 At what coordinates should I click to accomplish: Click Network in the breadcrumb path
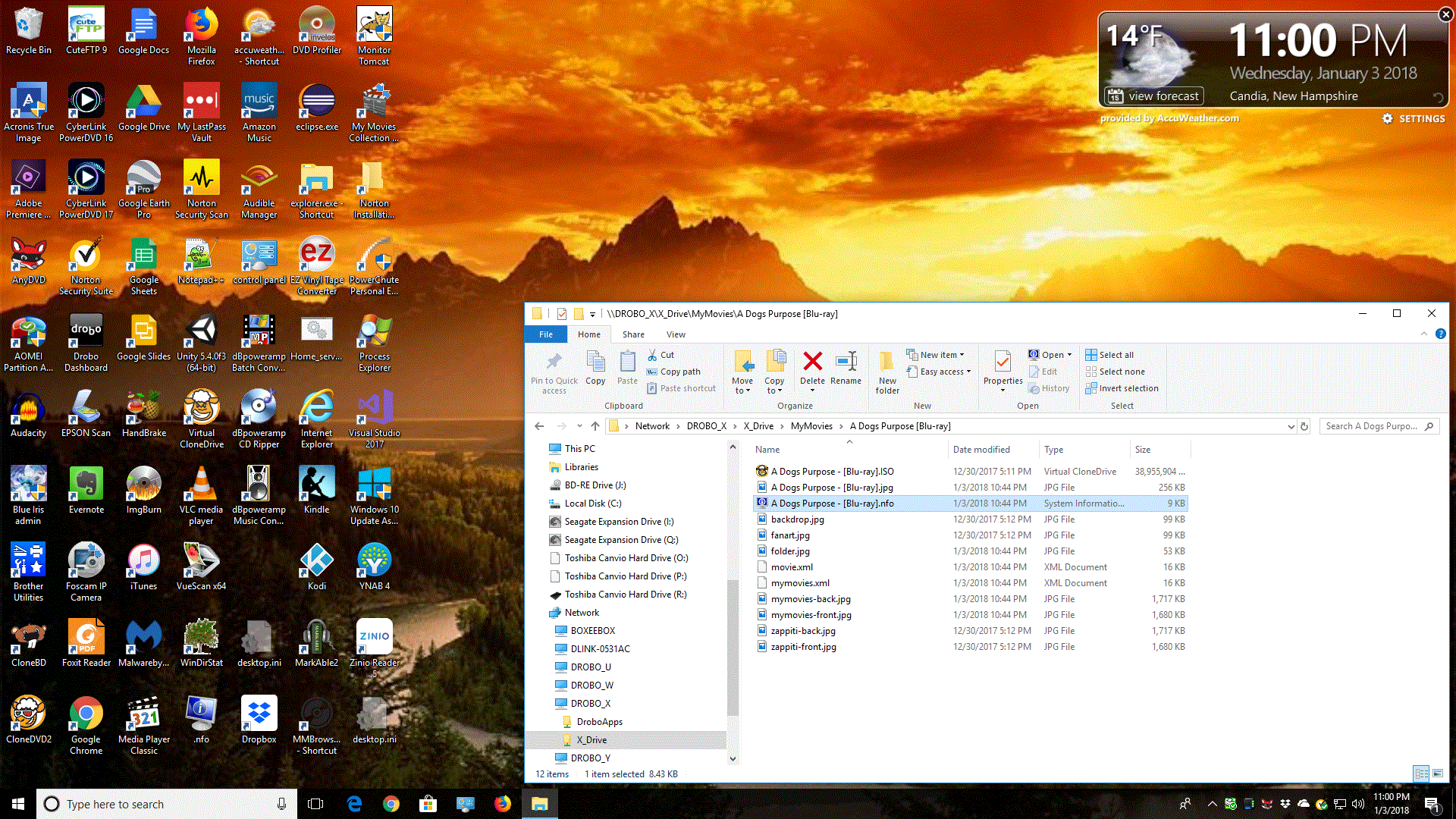[652, 426]
